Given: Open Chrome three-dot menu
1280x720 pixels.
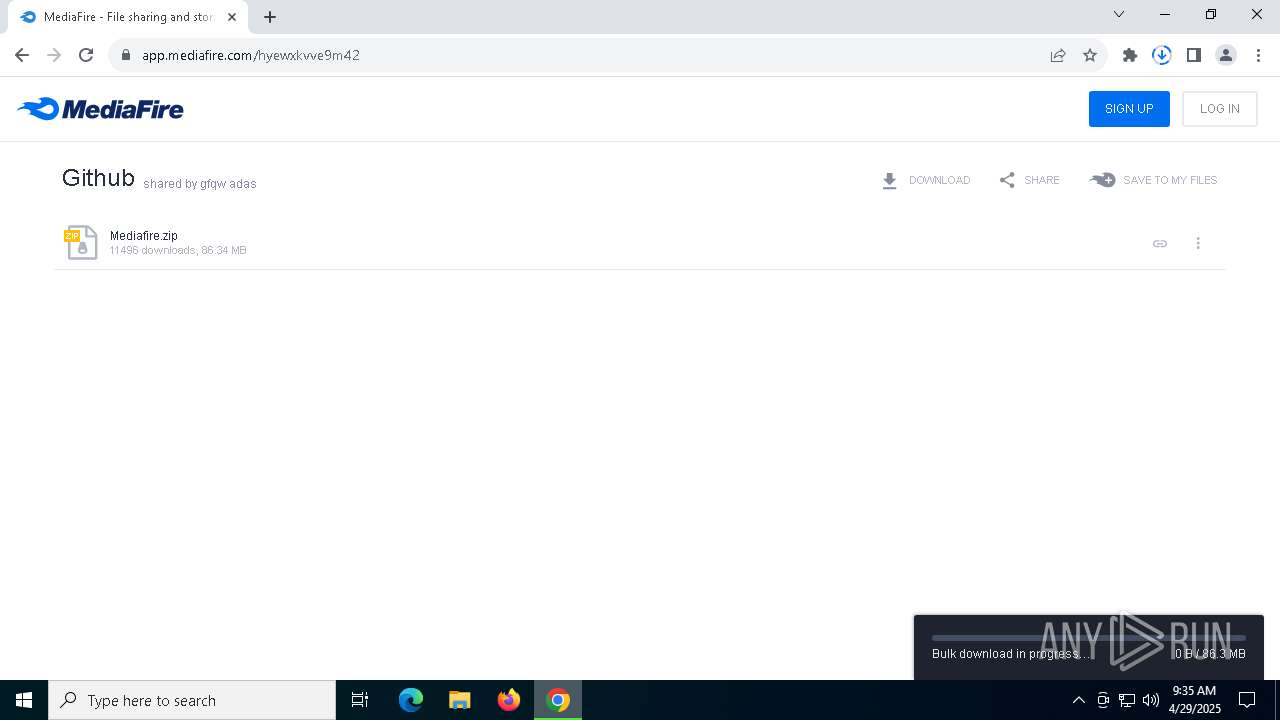Looking at the screenshot, I should click(x=1258, y=55).
